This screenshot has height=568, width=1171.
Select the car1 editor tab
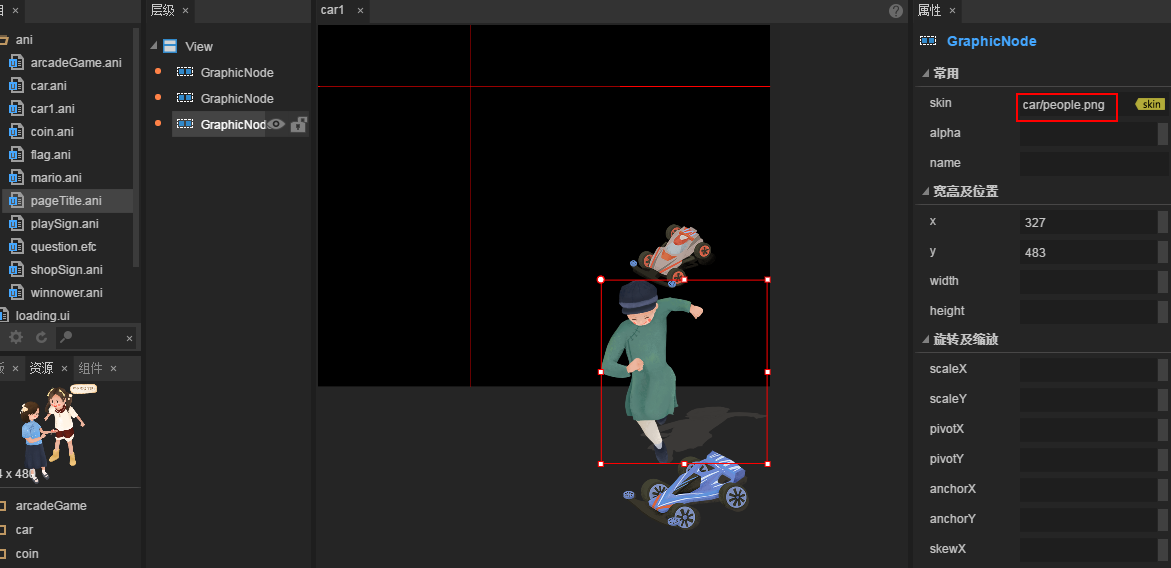[332, 10]
